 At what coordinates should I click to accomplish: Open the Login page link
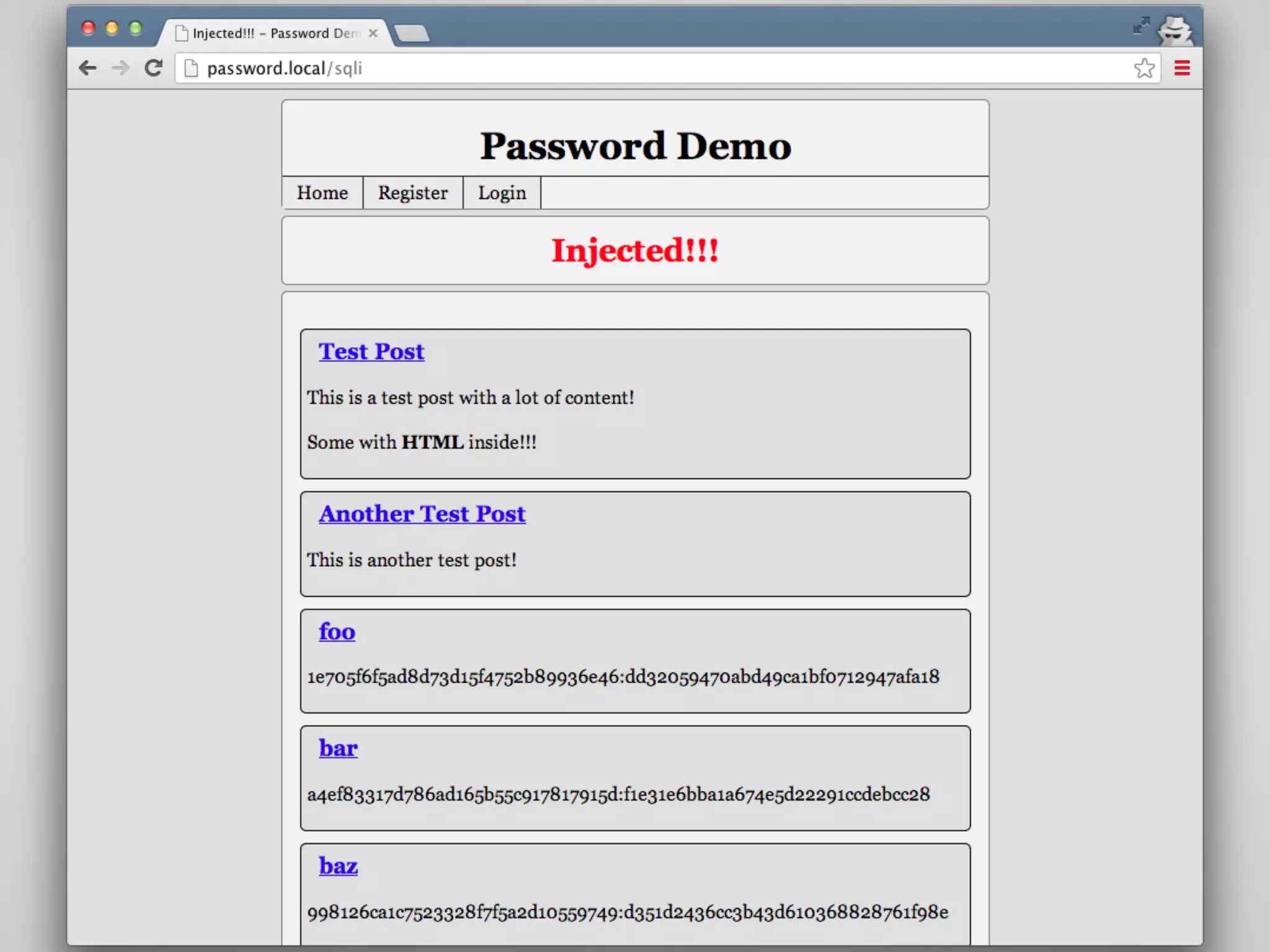[x=502, y=193]
